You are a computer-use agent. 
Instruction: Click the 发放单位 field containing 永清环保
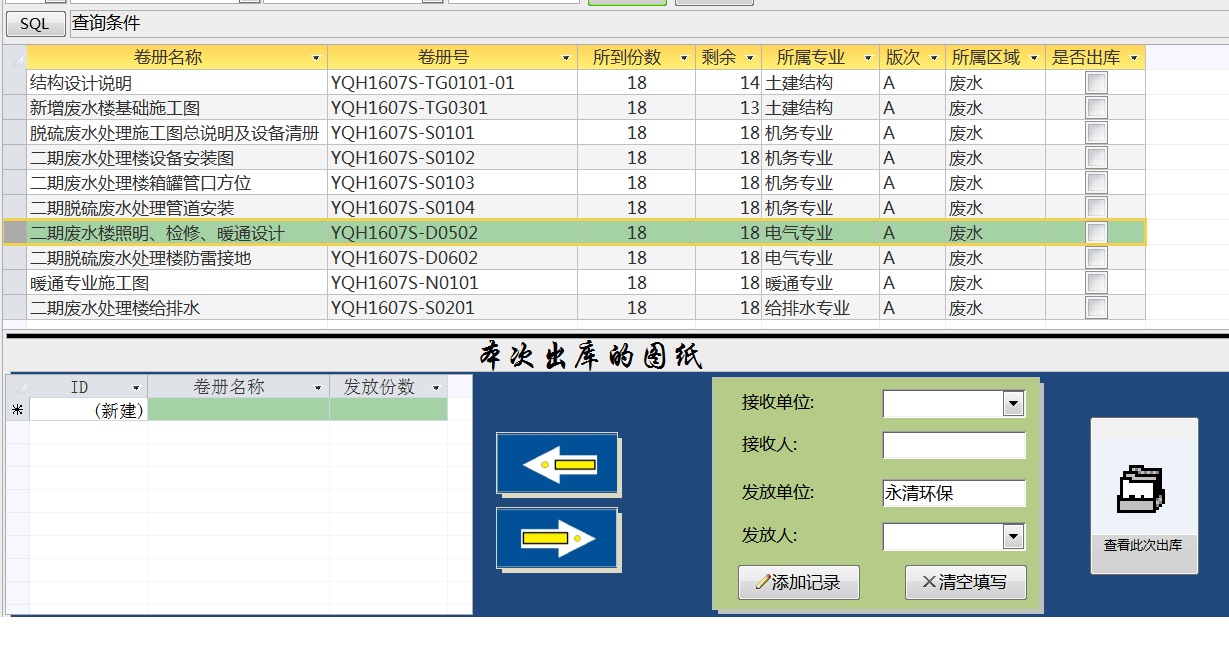click(x=954, y=493)
